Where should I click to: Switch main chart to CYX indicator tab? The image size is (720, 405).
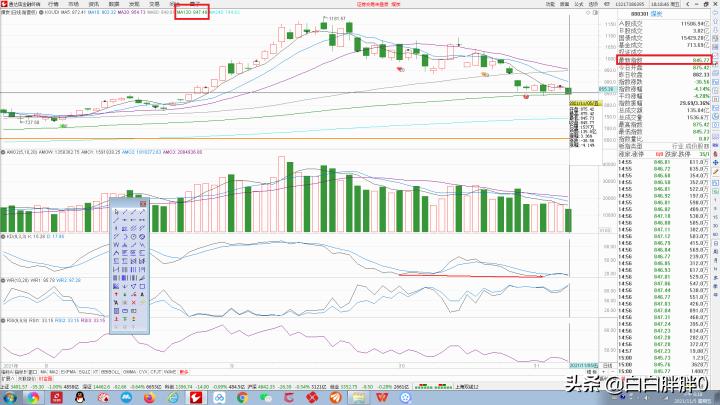pyautogui.click(x=143, y=372)
